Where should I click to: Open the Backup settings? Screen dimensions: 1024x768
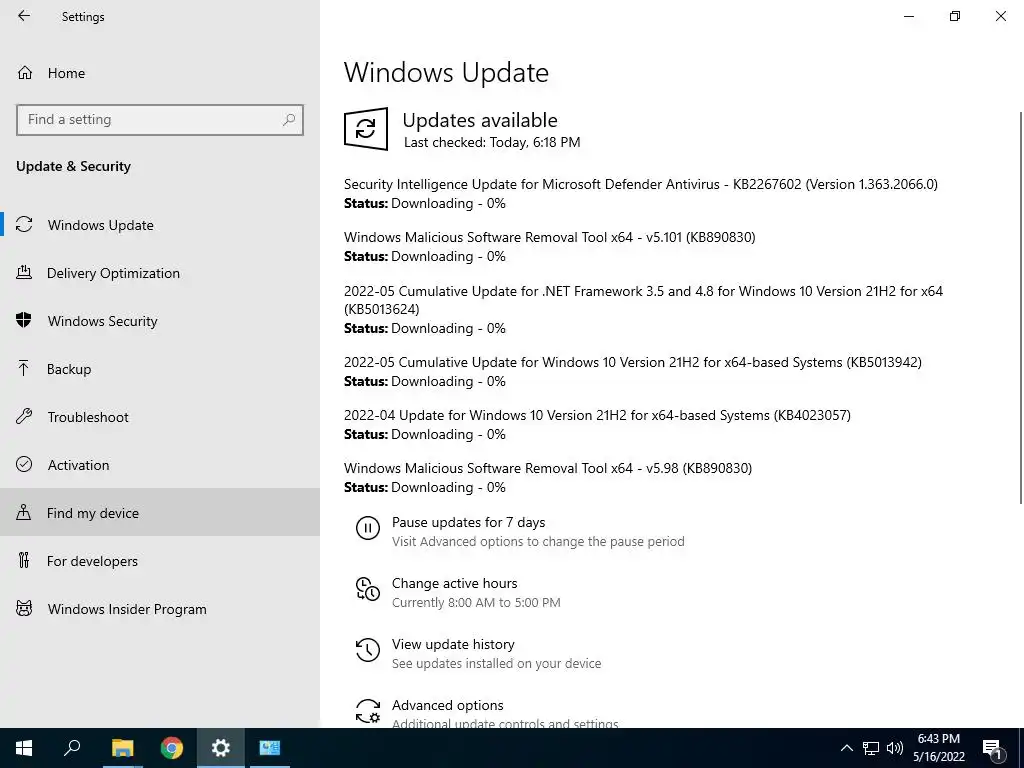click(x=160, y=369)
